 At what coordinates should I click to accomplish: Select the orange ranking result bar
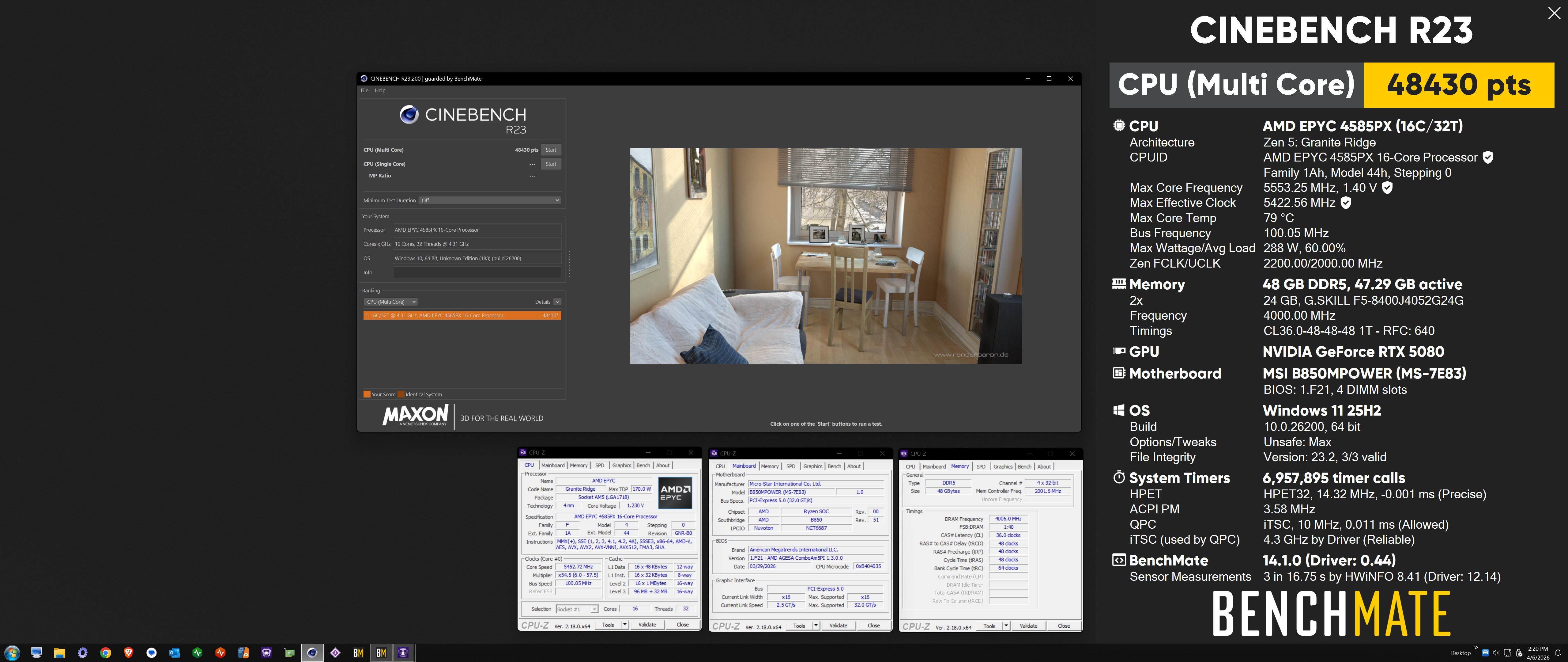462,315
